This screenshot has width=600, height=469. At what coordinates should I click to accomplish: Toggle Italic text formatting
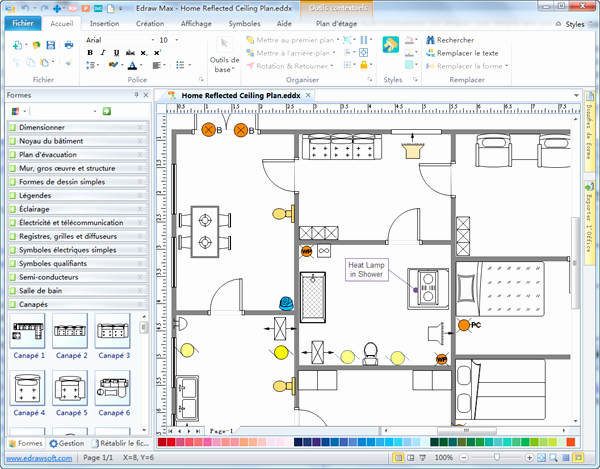click(x=103, y=53)
